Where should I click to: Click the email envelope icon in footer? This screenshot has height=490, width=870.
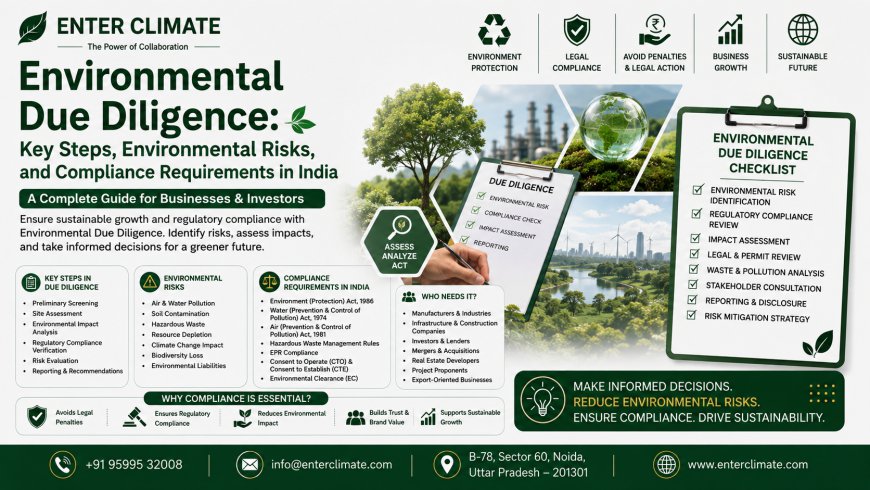point(250,465)
